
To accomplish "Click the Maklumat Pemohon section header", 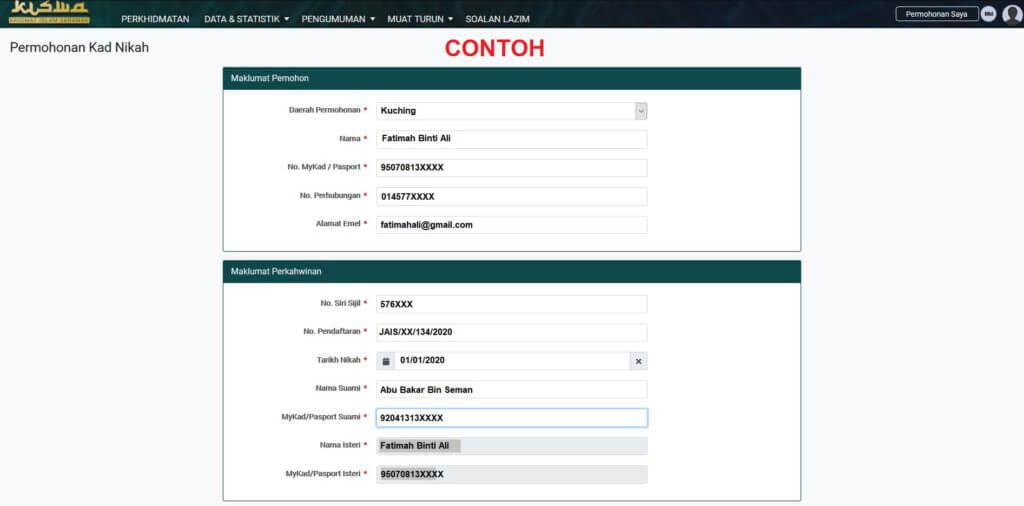I will [511, 78].
